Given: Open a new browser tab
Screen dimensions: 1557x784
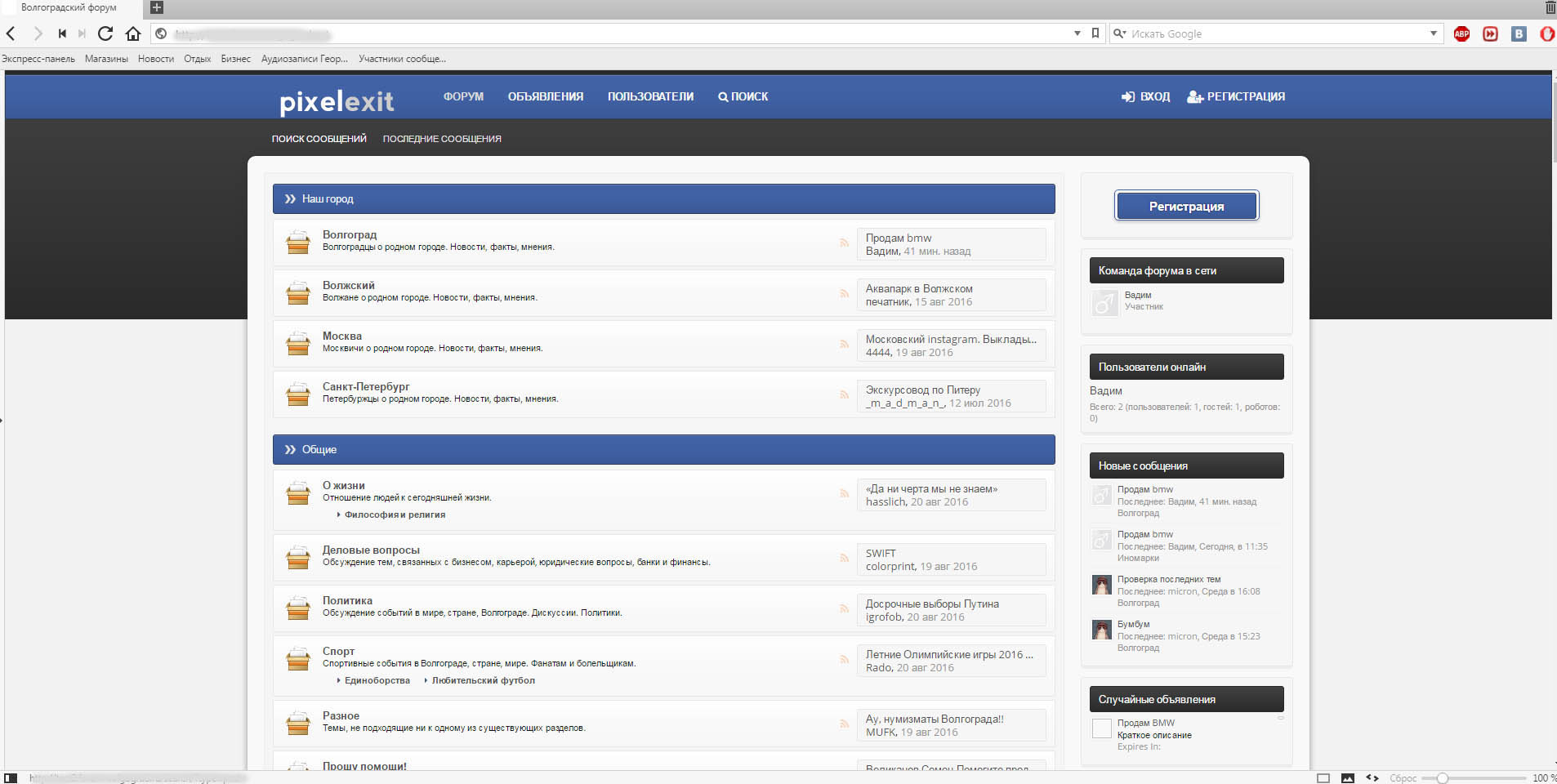Looking at the screenshot, I should coord(157,7).
